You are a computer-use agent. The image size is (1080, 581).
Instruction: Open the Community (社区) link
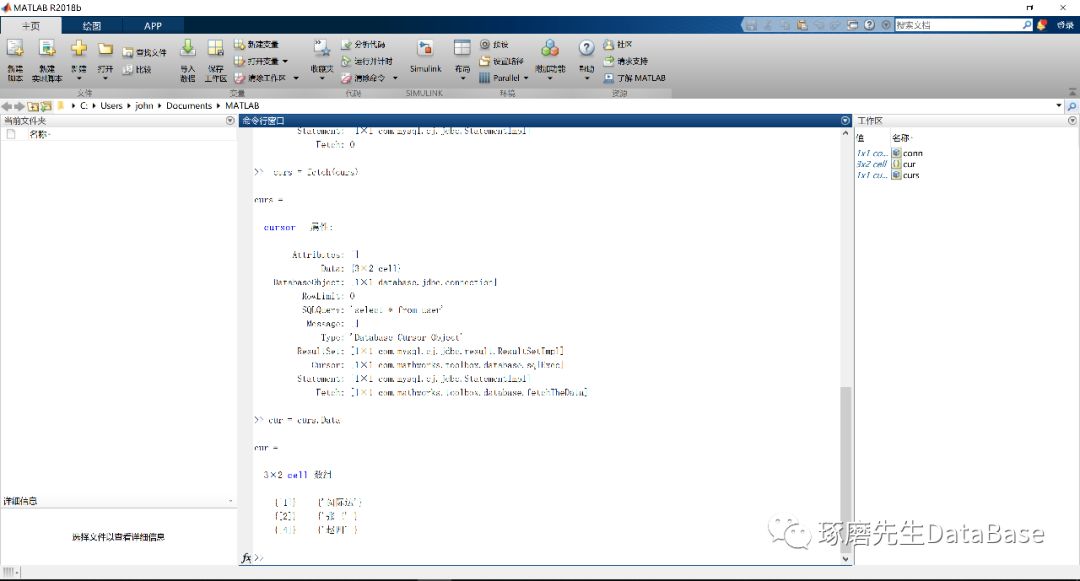618,44
